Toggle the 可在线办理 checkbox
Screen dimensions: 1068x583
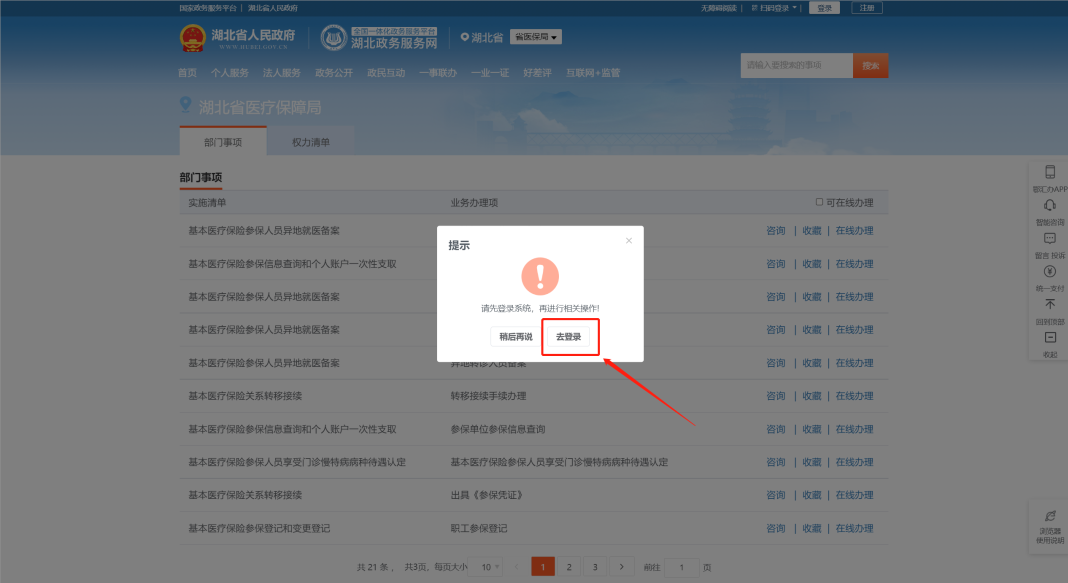[x=819, y=202]
